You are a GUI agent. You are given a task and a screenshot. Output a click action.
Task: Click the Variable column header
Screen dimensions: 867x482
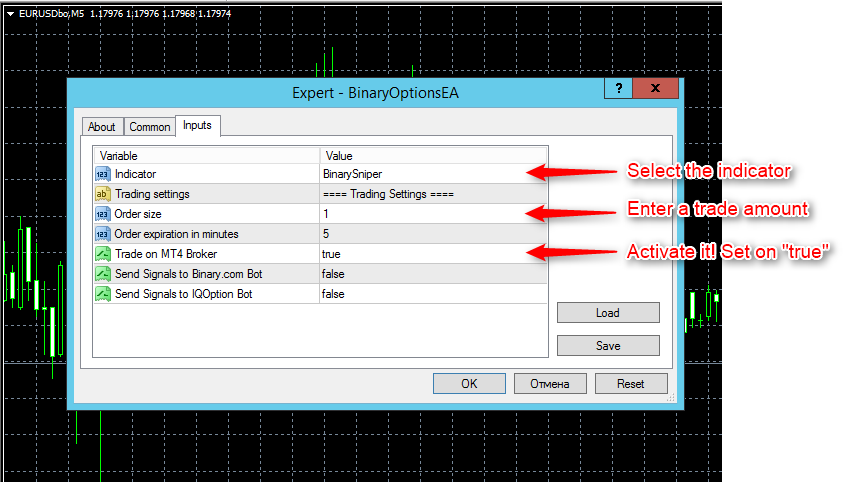tap(207, 155)
